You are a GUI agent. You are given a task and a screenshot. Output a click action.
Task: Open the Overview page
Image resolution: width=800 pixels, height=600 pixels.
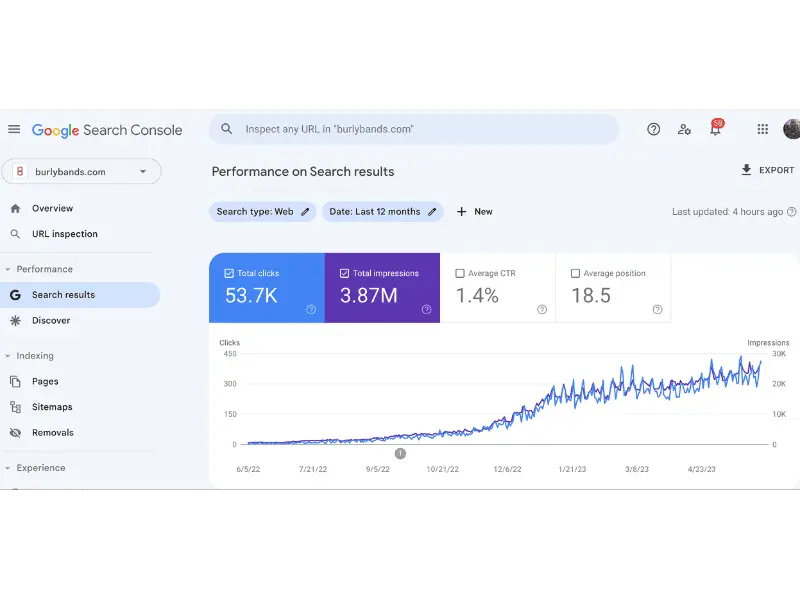53,208
